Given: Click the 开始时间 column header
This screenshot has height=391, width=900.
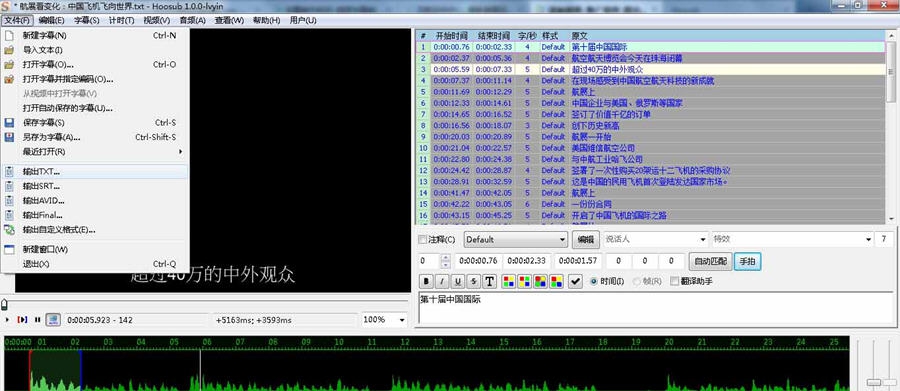Looking at the screenshot, I should 452,36.
